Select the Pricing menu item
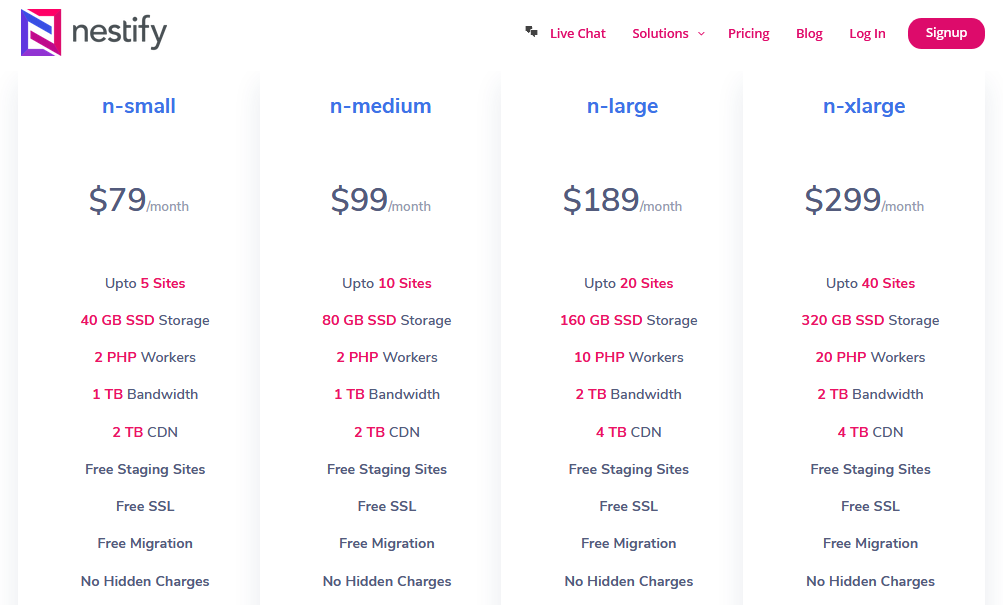Viewport: 1003px width, 605px height. pyautogui.click(x=748, y=33)
